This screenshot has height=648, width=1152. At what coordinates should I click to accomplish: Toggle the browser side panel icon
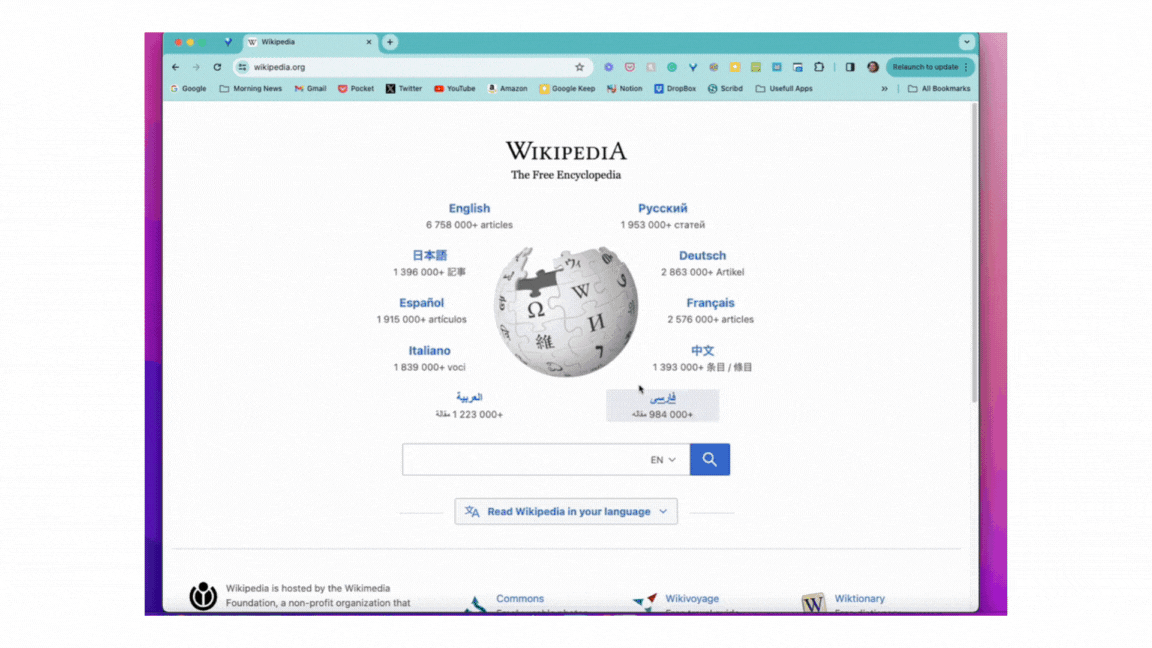pos(850,67)
